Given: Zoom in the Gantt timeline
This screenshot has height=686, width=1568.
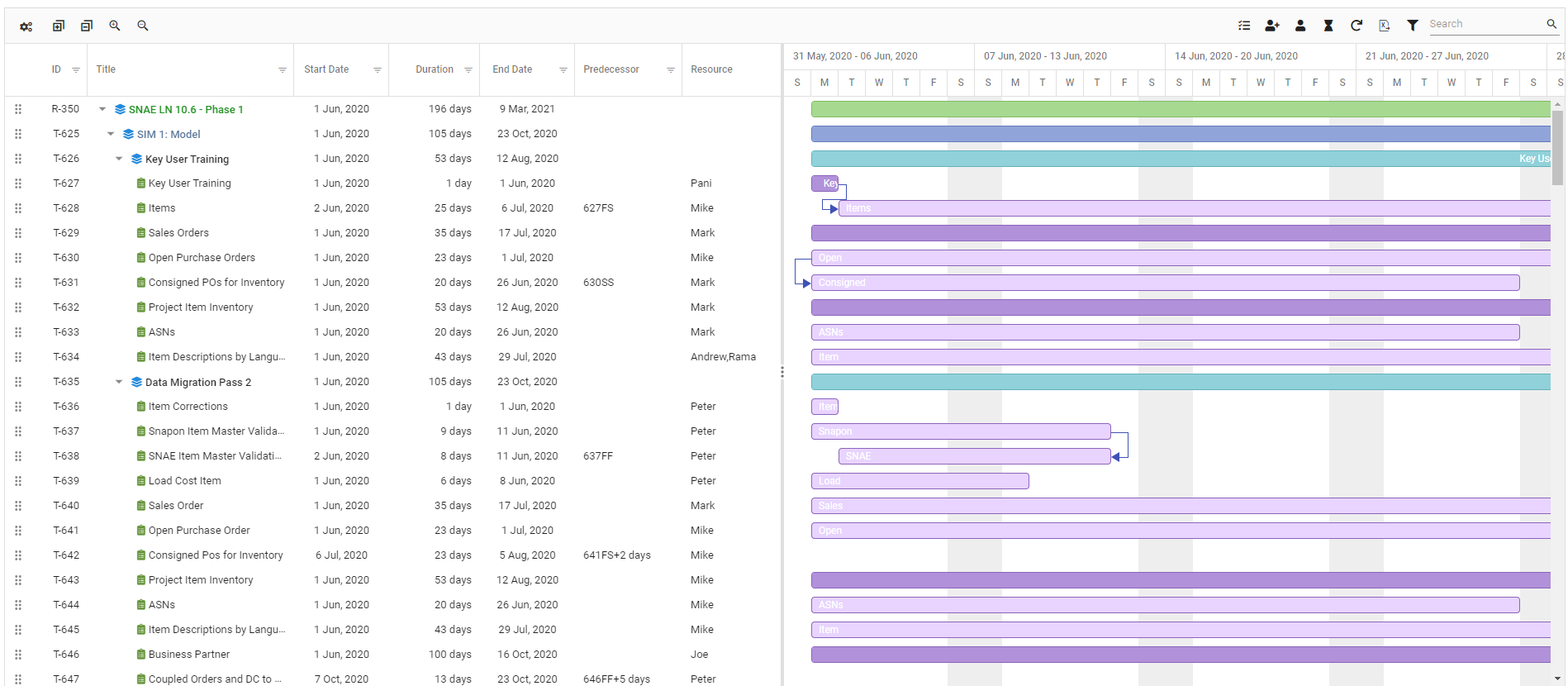Looking at the screenshot, I should click(115, 26).
